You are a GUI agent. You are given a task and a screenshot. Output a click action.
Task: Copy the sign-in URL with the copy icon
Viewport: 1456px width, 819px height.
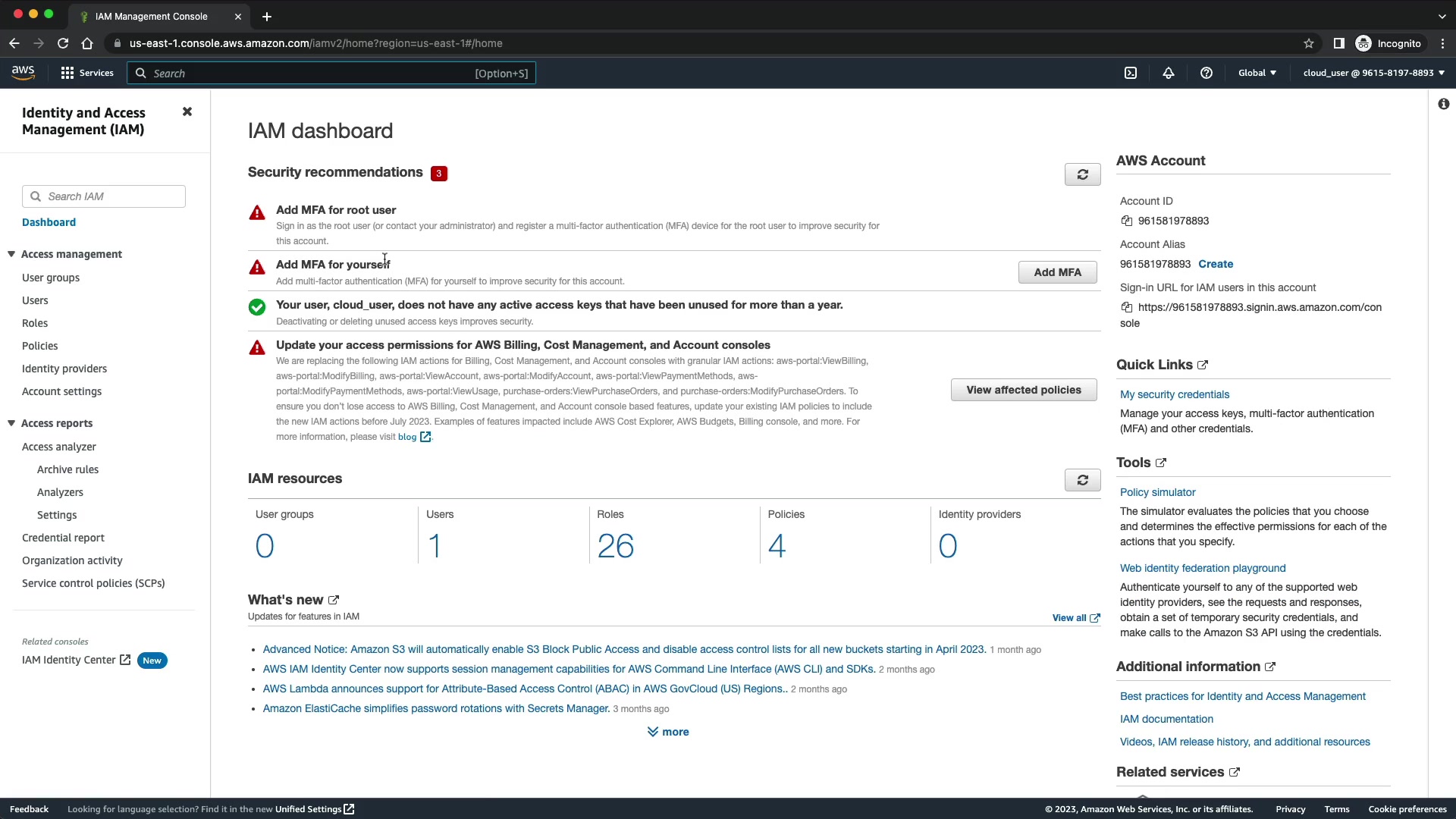[x=1127, y=307]
